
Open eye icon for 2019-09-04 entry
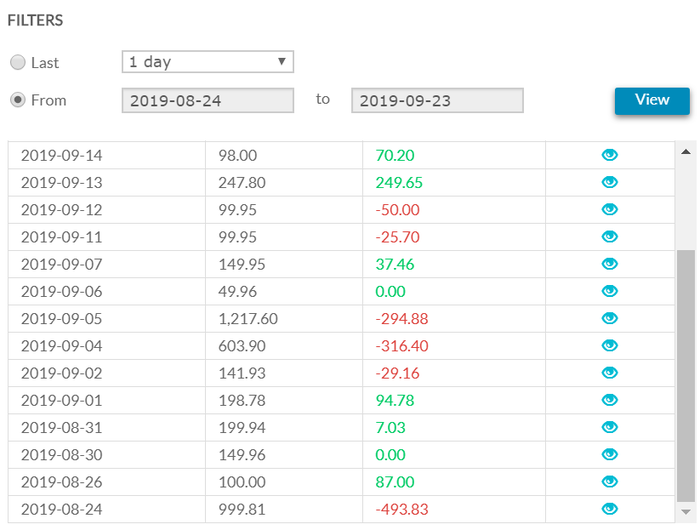coord(609,346)
